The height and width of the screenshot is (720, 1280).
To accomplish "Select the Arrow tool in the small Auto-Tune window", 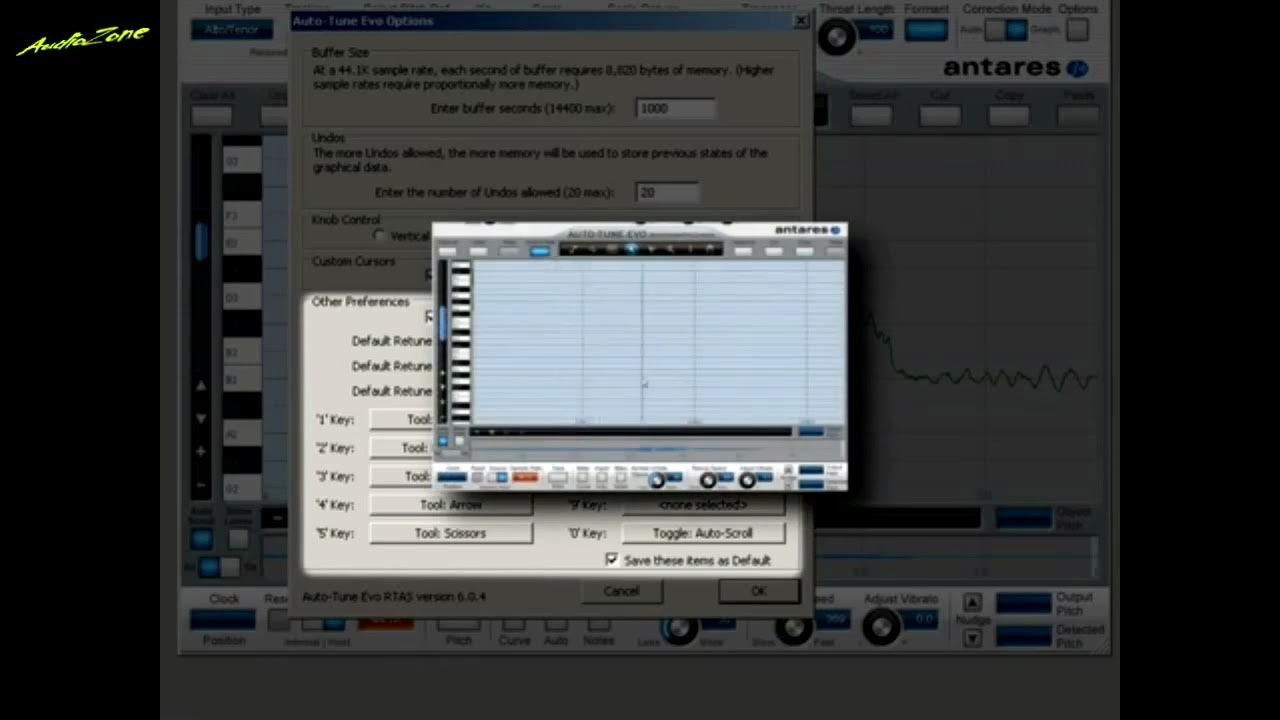I will tap(631, 249).
